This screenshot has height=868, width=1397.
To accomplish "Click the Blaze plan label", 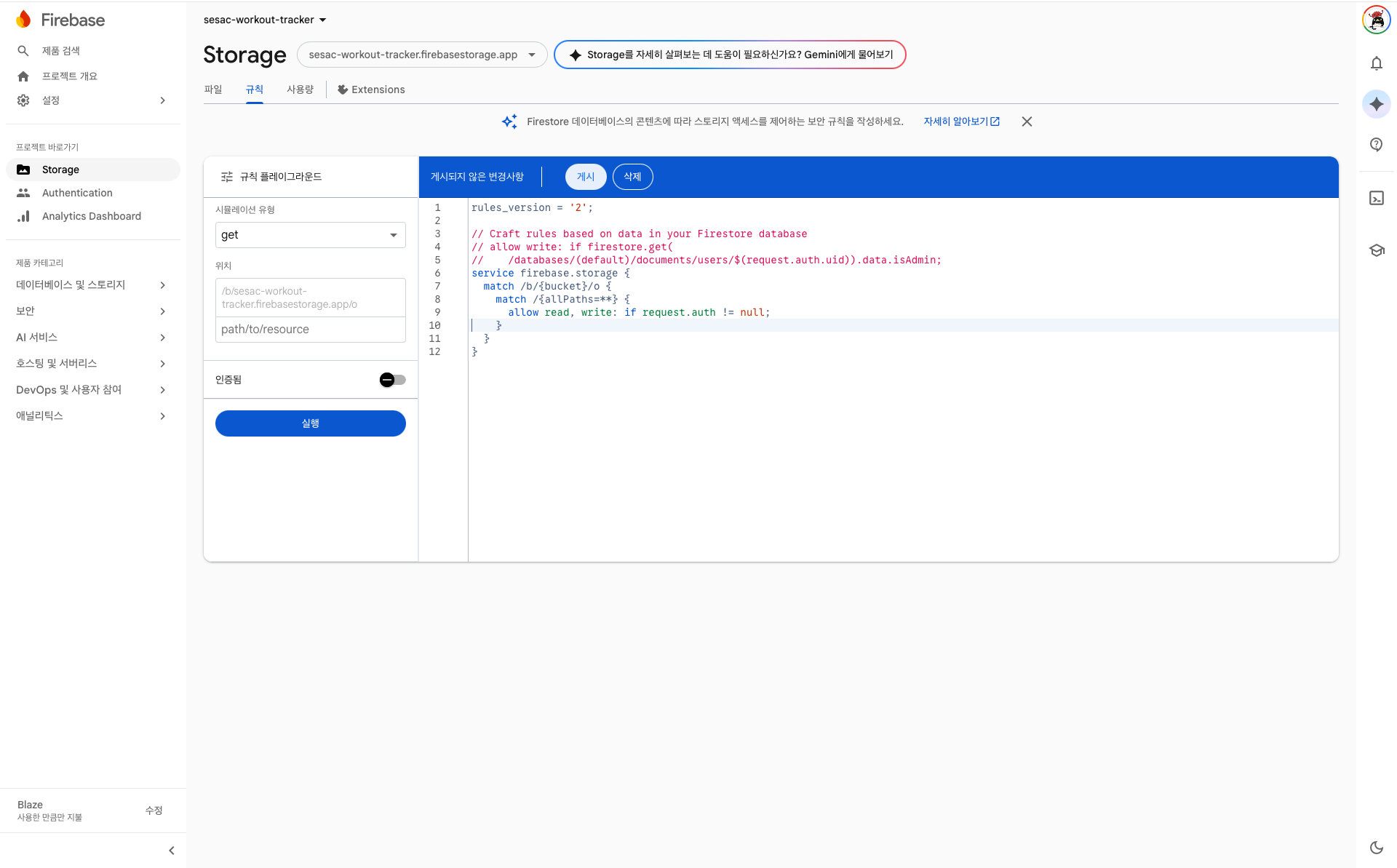I will [30, 805].
